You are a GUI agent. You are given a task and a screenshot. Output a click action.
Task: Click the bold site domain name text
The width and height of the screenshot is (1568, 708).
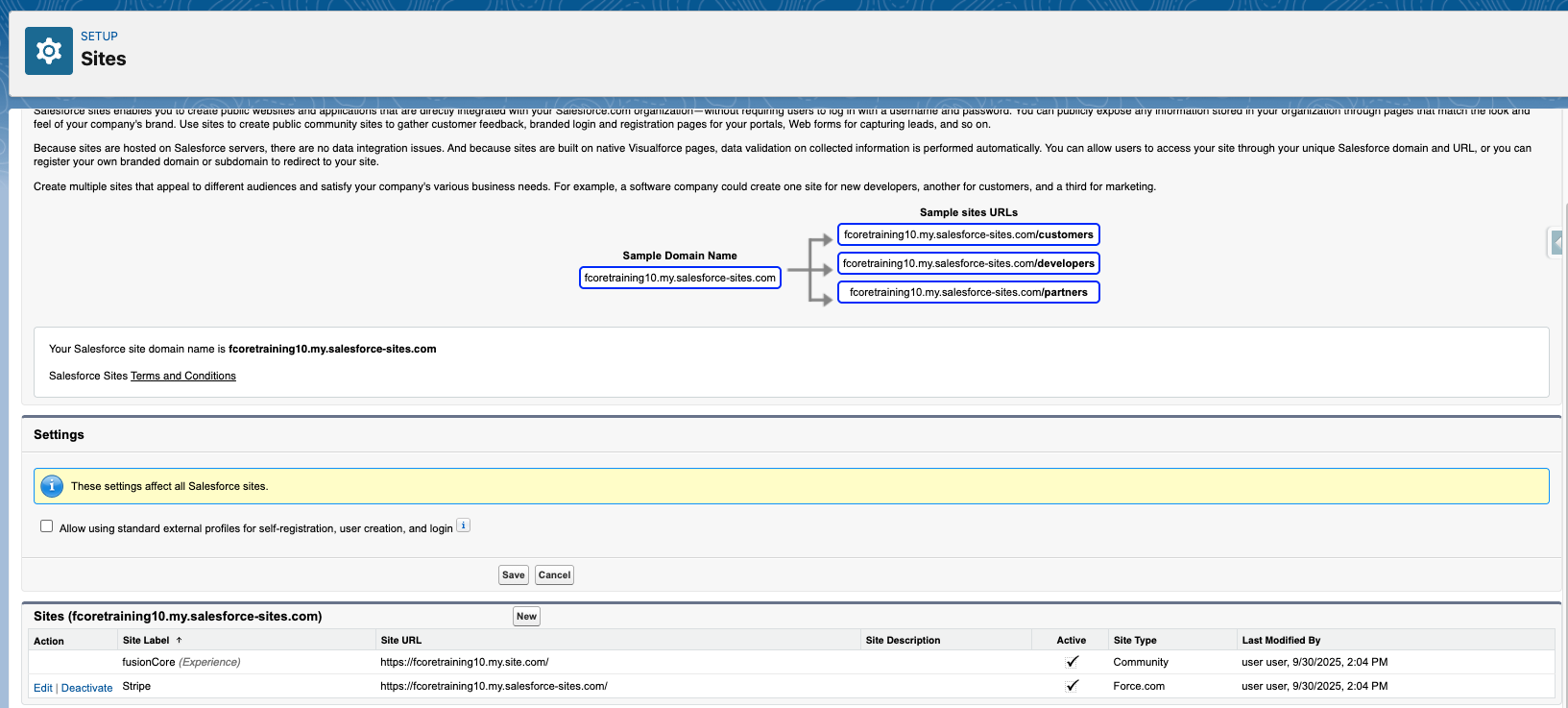(x=332, y=349)
